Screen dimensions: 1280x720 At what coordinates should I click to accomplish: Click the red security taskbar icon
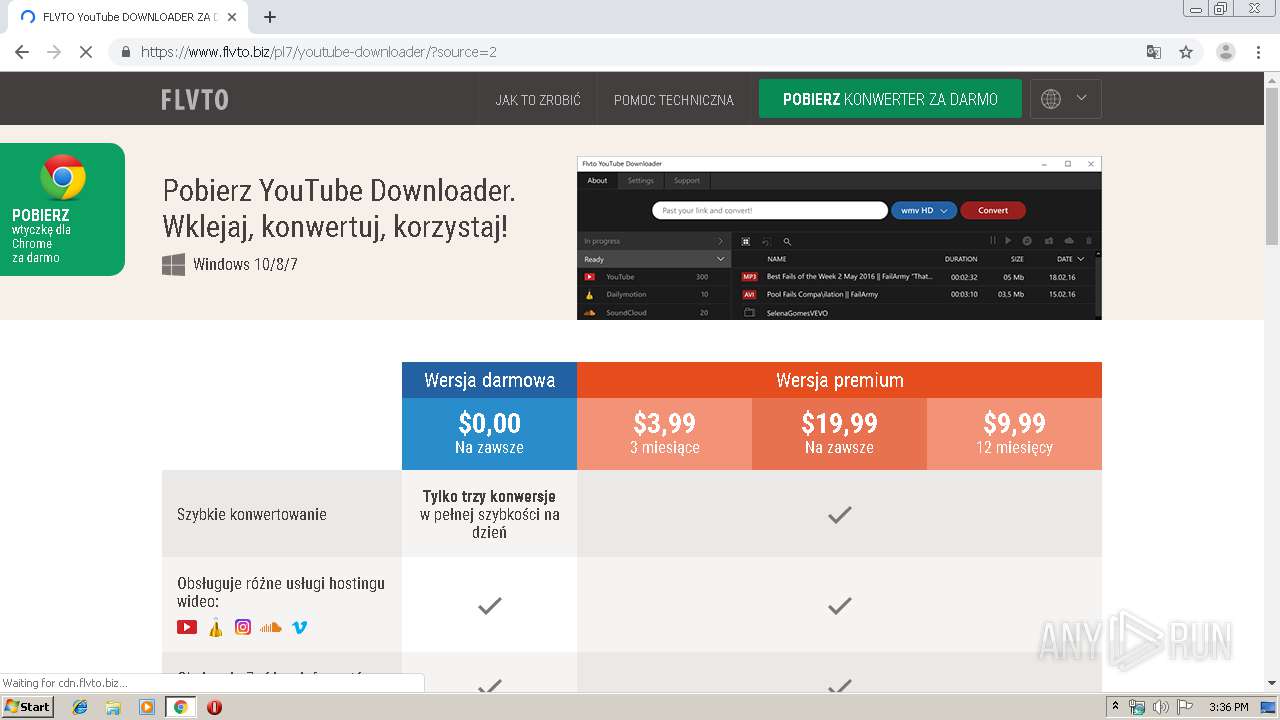pos(214,707)
